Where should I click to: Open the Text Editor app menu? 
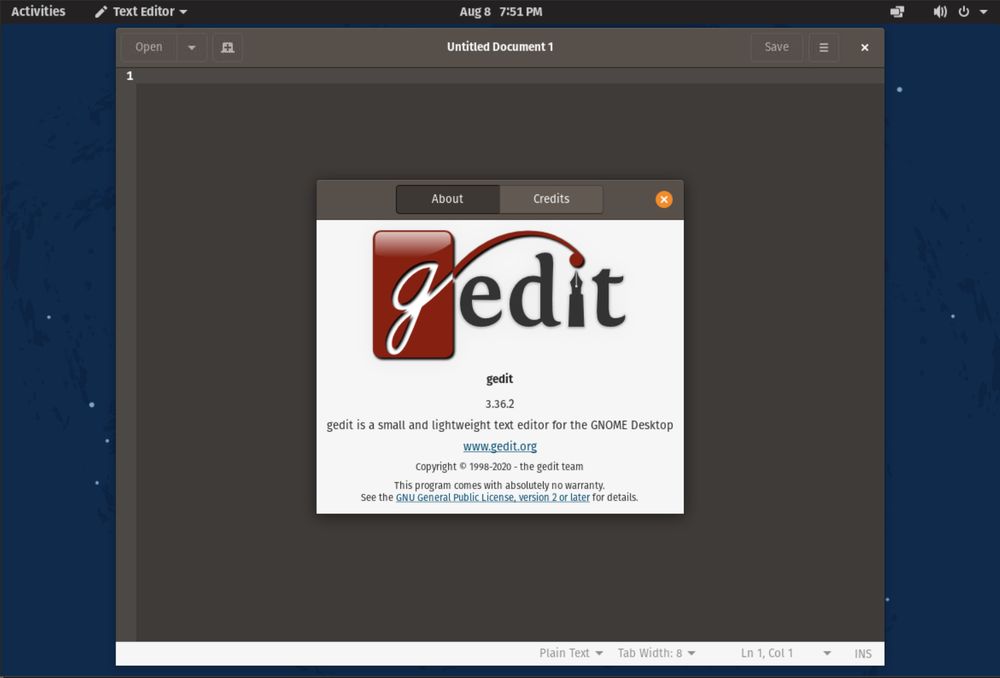(141, 11)
